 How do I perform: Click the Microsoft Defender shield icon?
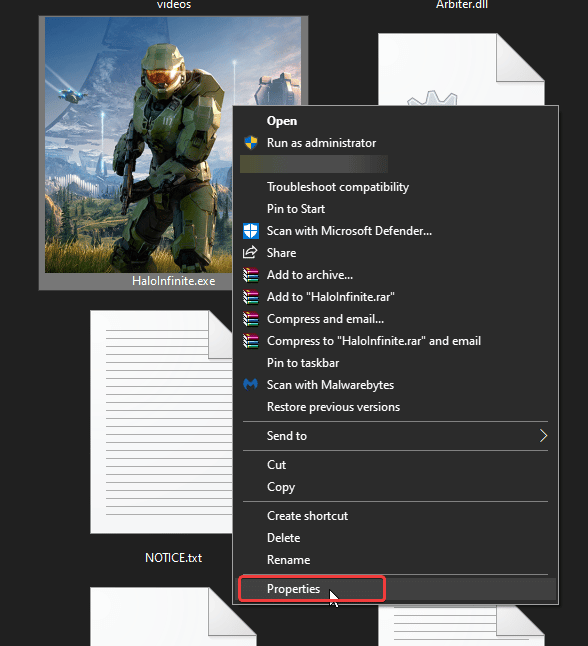tap(251, 231)
